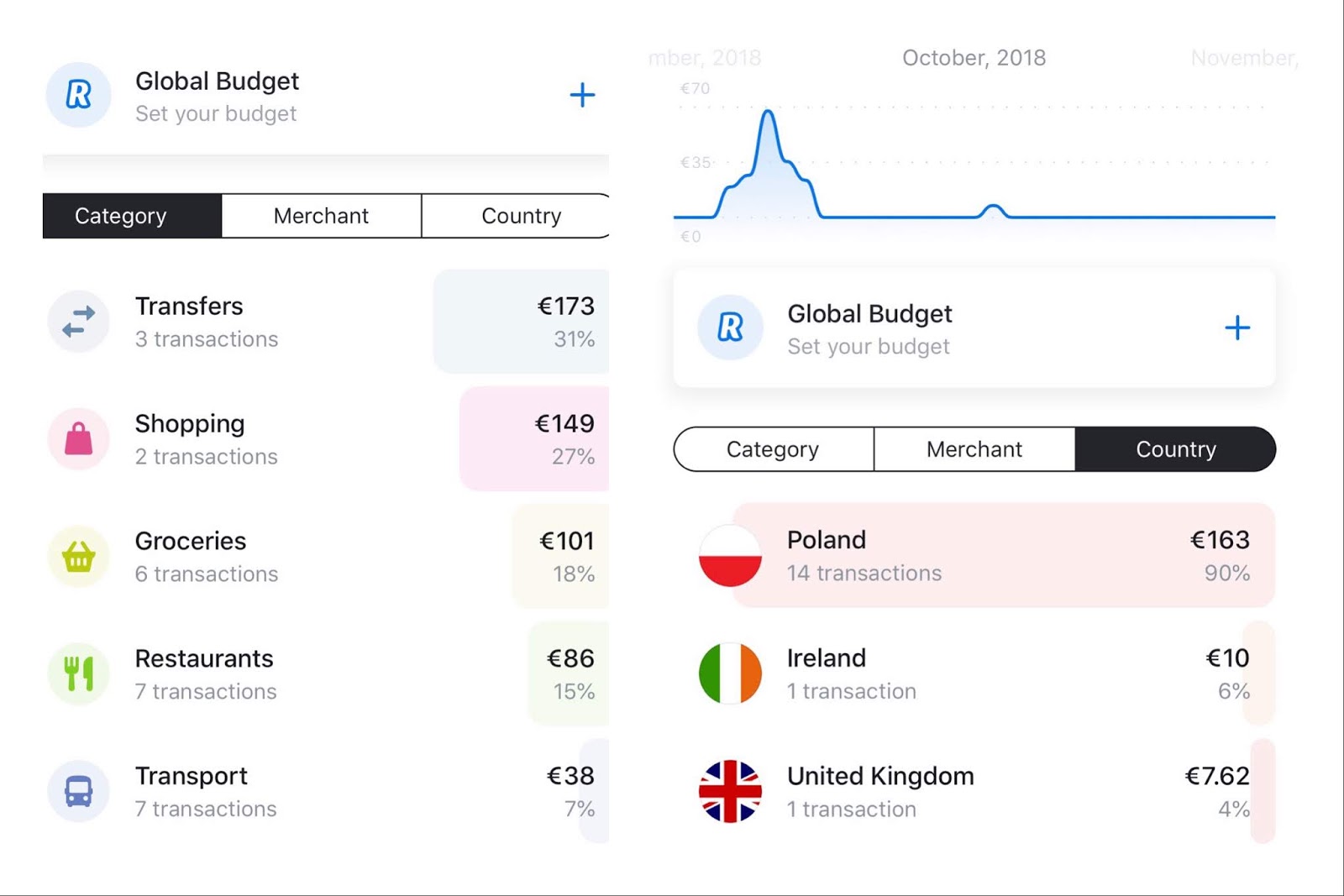Open the €173 Transfers amount bar
Viewport: 1344px width, 896px height.
[521, 322]
